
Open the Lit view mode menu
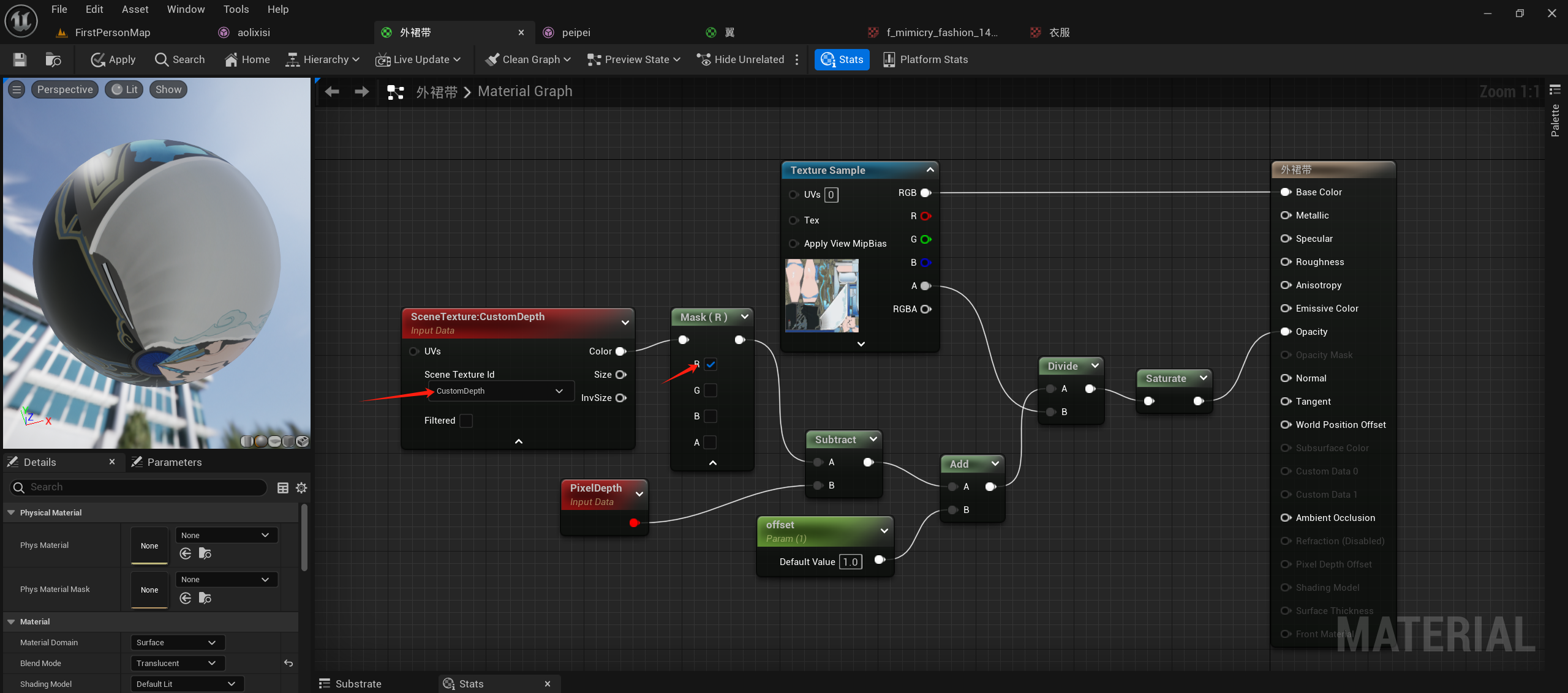124,89
